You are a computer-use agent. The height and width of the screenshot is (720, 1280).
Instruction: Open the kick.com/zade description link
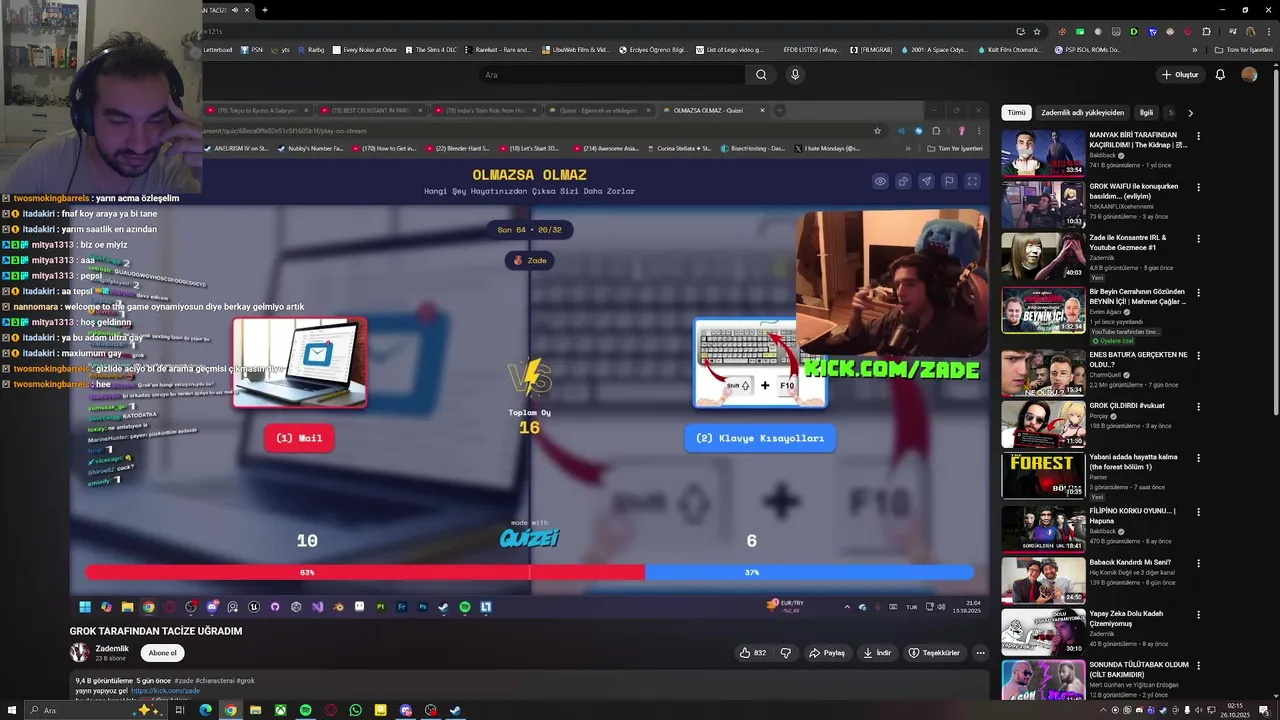[x=165, y=691]
